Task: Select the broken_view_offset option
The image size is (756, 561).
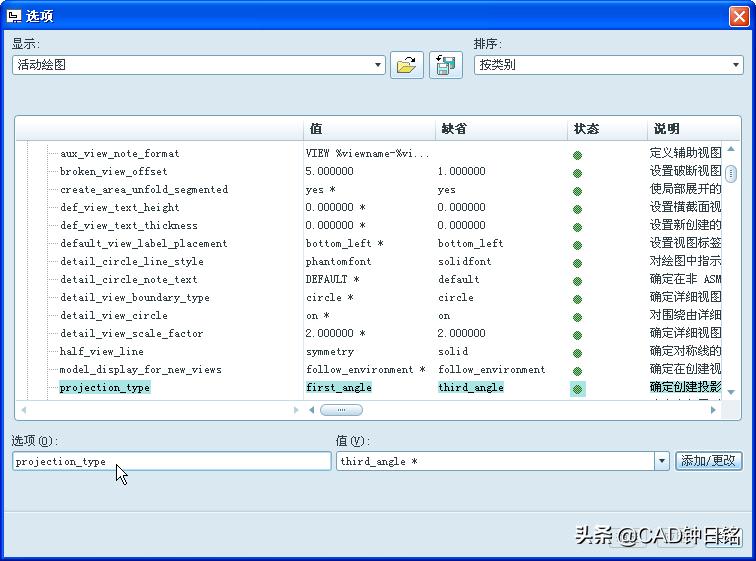Action: point(114,172)
